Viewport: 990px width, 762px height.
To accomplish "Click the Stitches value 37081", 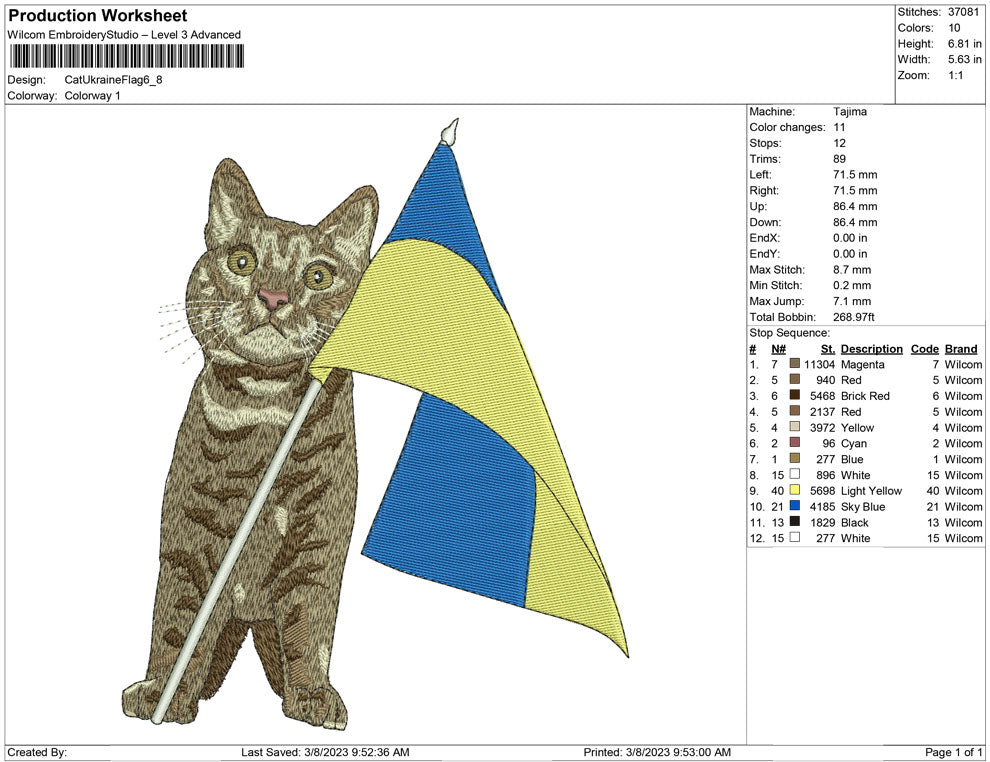I will (963, 12).
